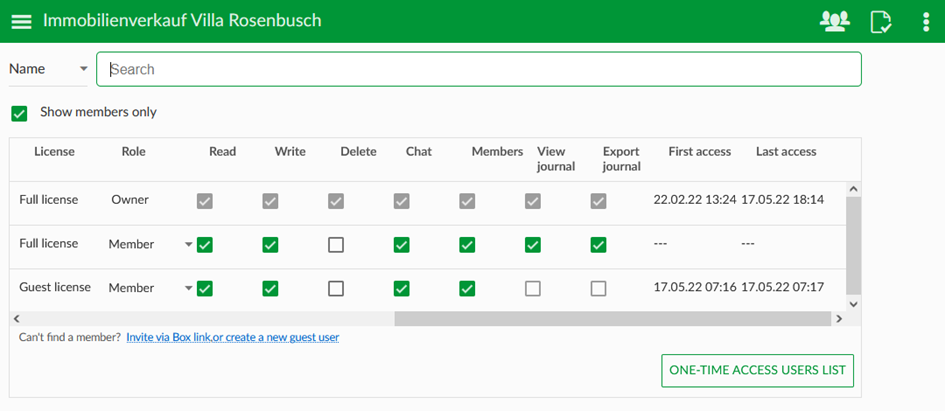The height and width of the screenshot is (411, 945).
Task: Click table scroll down arrow
Action: click(x=852, y=304)
